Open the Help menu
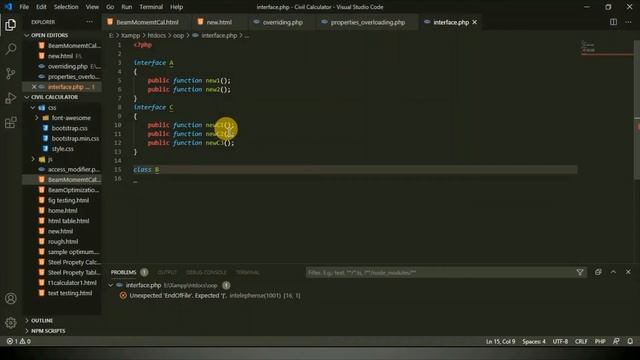Image resolution: width=640 pixels, height=360 pixels. coord(176,7)
